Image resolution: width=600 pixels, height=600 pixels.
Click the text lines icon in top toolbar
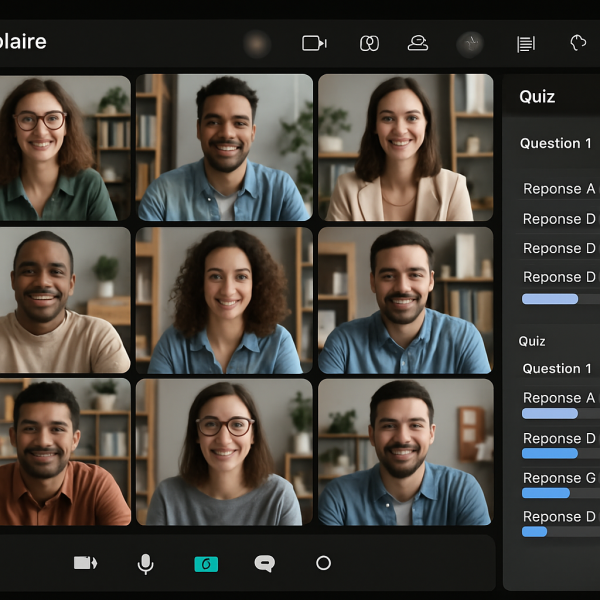525,43
